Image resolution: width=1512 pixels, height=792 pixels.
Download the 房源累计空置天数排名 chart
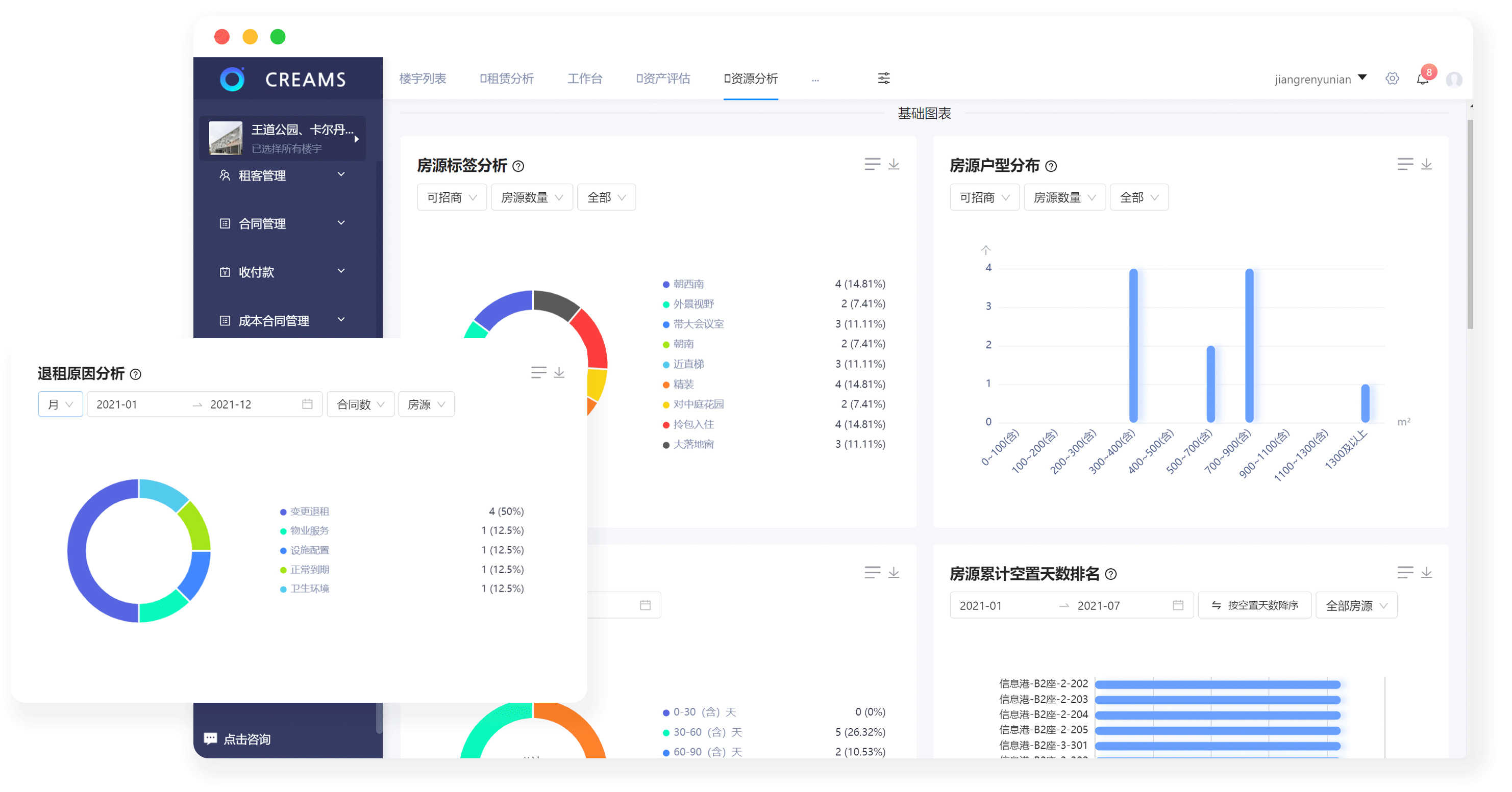tap(1426, 573)
